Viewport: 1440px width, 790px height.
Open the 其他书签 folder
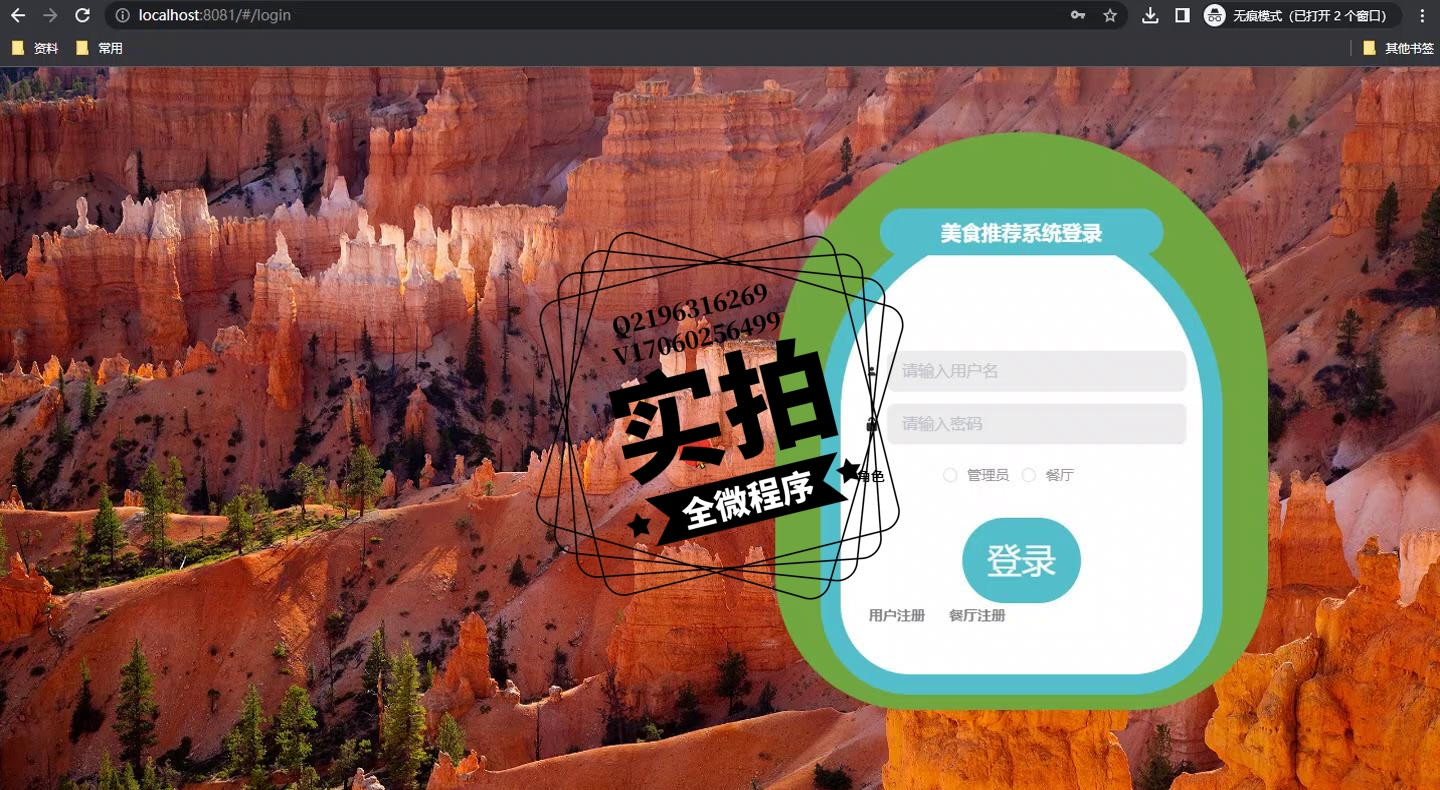tap(1398, 48)
